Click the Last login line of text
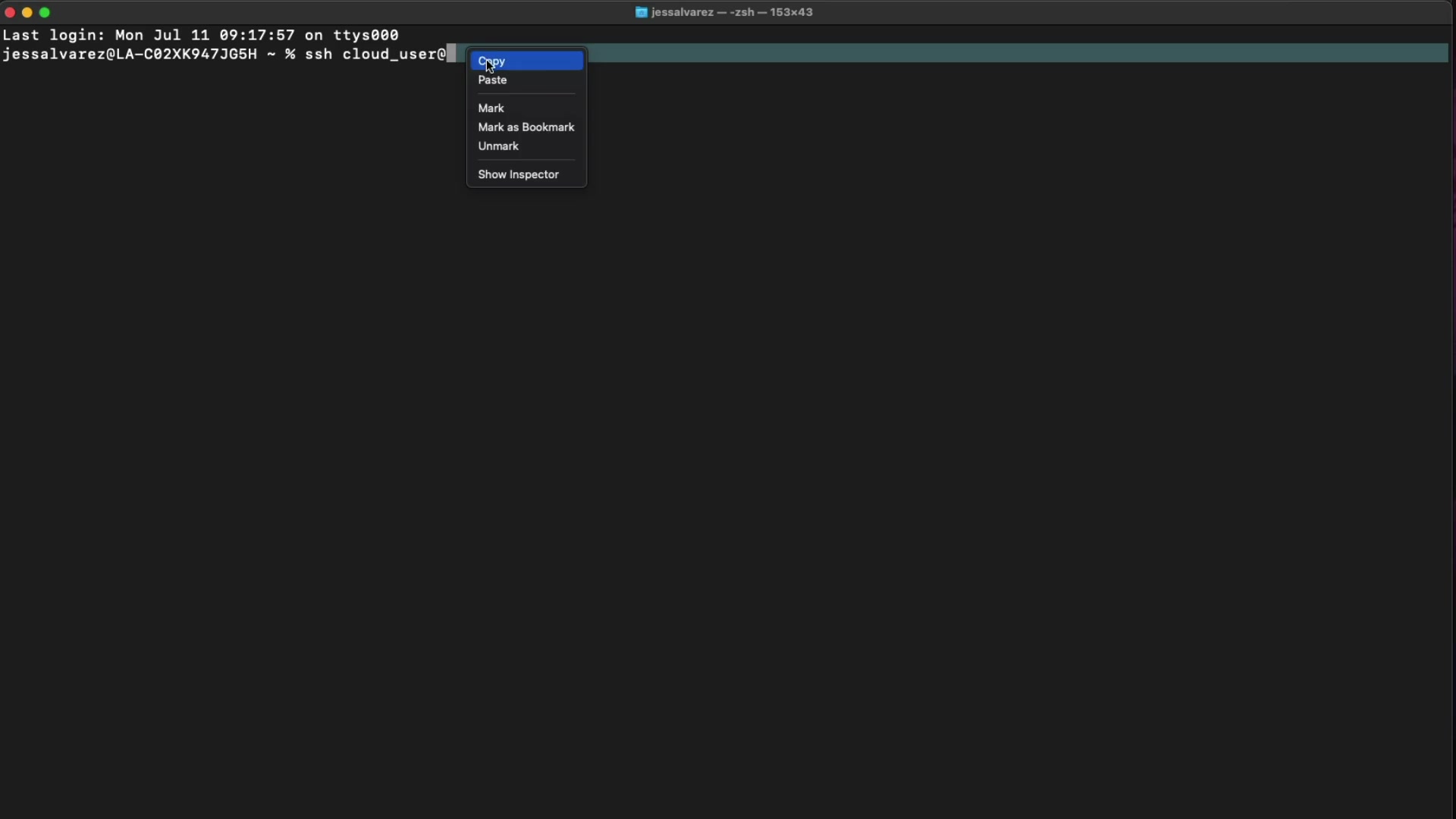 (201, 35)
